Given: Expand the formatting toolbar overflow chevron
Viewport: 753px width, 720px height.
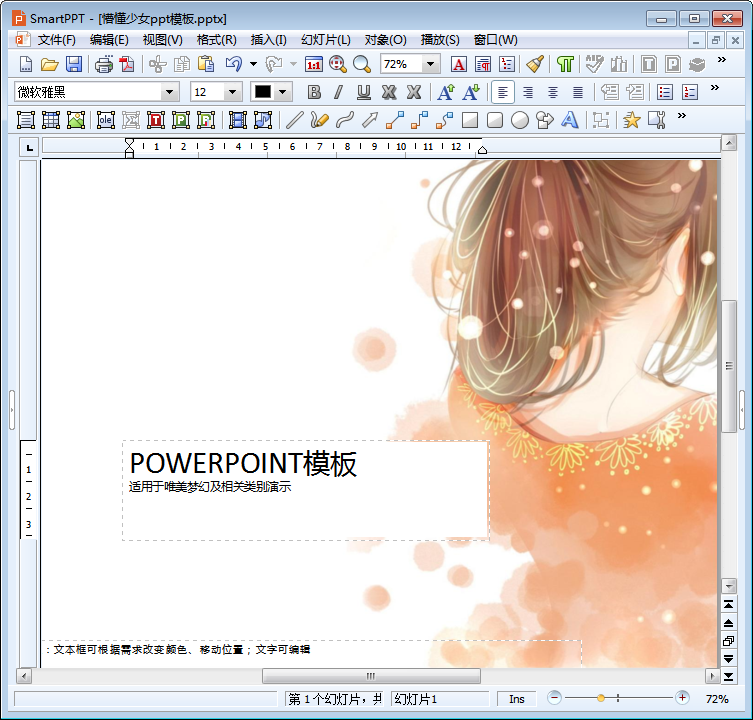Looking at the screenshot, I should (x=715, y=87).
